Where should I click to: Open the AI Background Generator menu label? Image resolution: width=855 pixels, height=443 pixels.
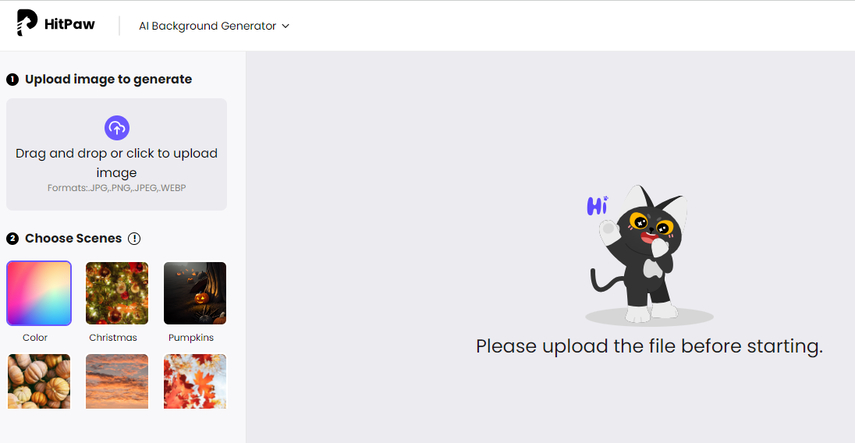pos(207,26)
